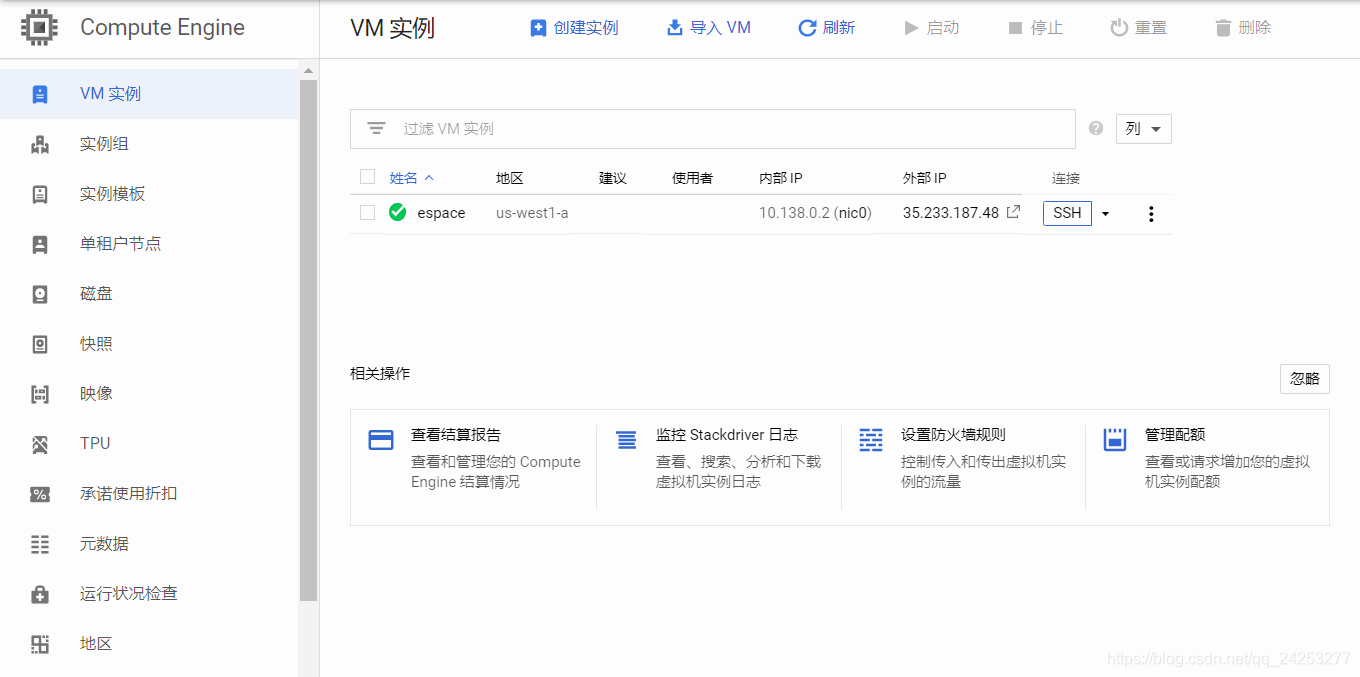Screen dimensions: 1360x677
Task: Click the 运行状况检查 health check icon
Action: [40, 594]
